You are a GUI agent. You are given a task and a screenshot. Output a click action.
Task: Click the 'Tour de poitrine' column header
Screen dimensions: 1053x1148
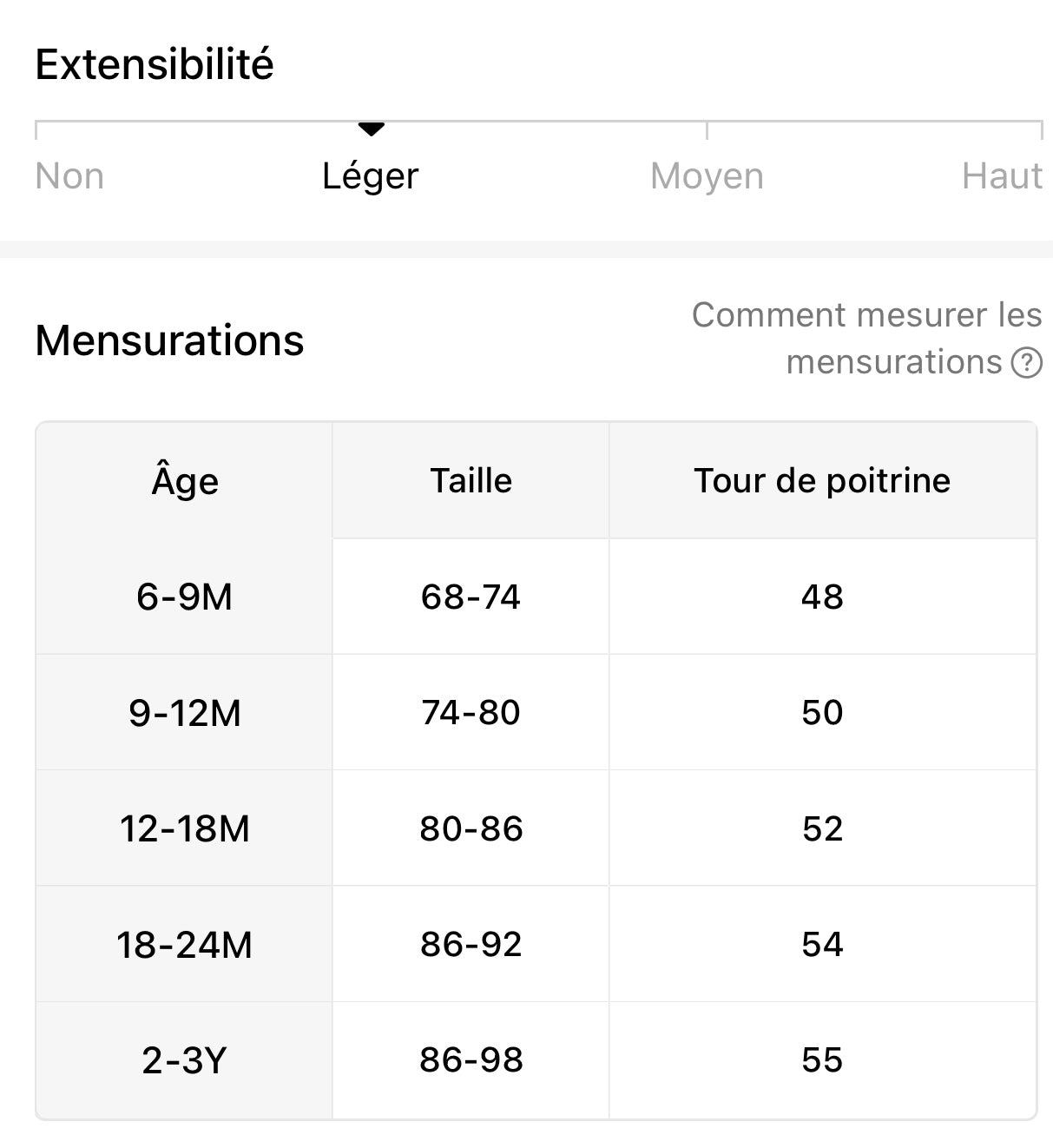(x=823, y=480)
